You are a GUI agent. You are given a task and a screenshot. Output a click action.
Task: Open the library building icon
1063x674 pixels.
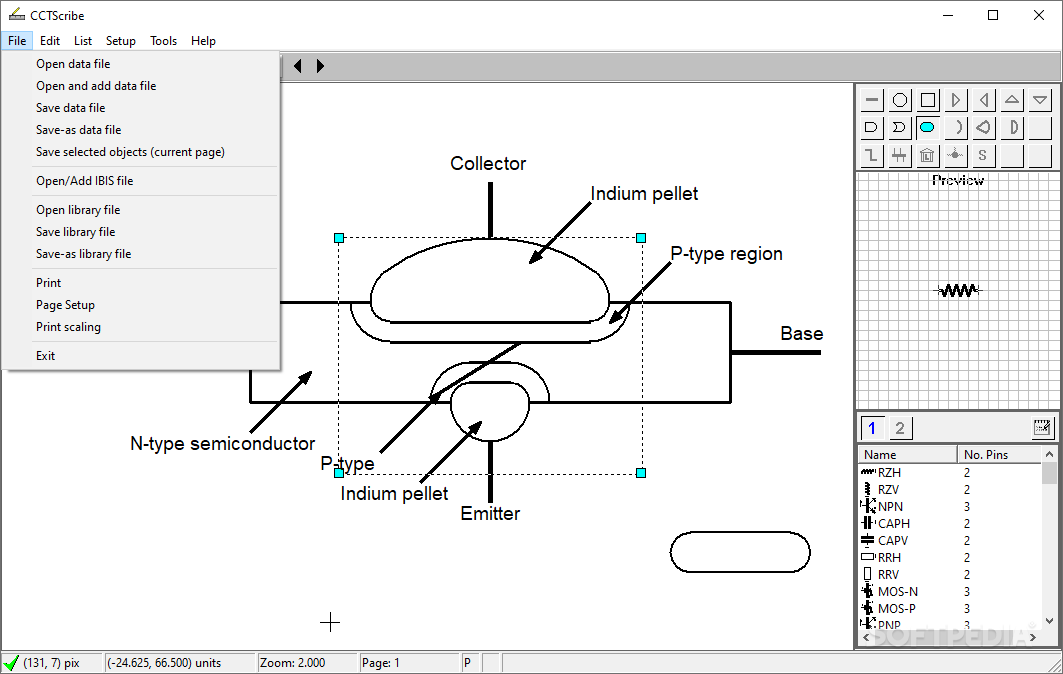click(x=927, y=155)
